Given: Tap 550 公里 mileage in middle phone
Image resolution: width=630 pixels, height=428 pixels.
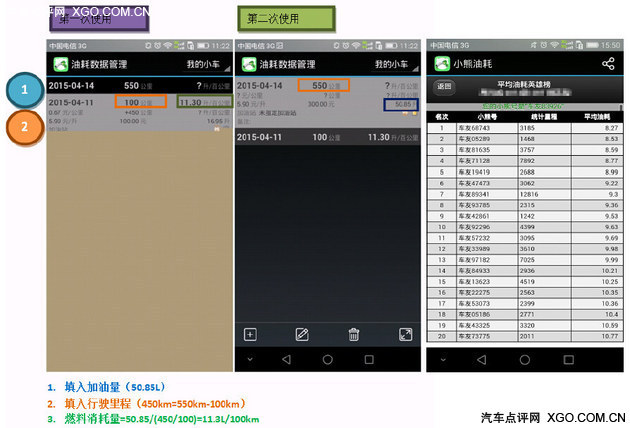Looking at the screenshot, I should [x=324, y=85].
